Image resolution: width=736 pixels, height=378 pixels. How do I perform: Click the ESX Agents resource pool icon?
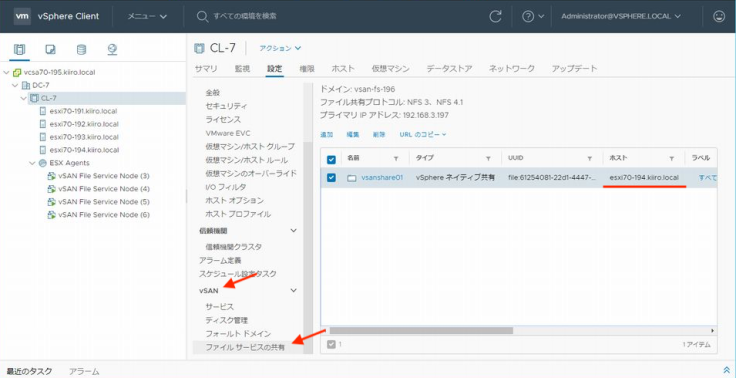(x=43, y=163)
